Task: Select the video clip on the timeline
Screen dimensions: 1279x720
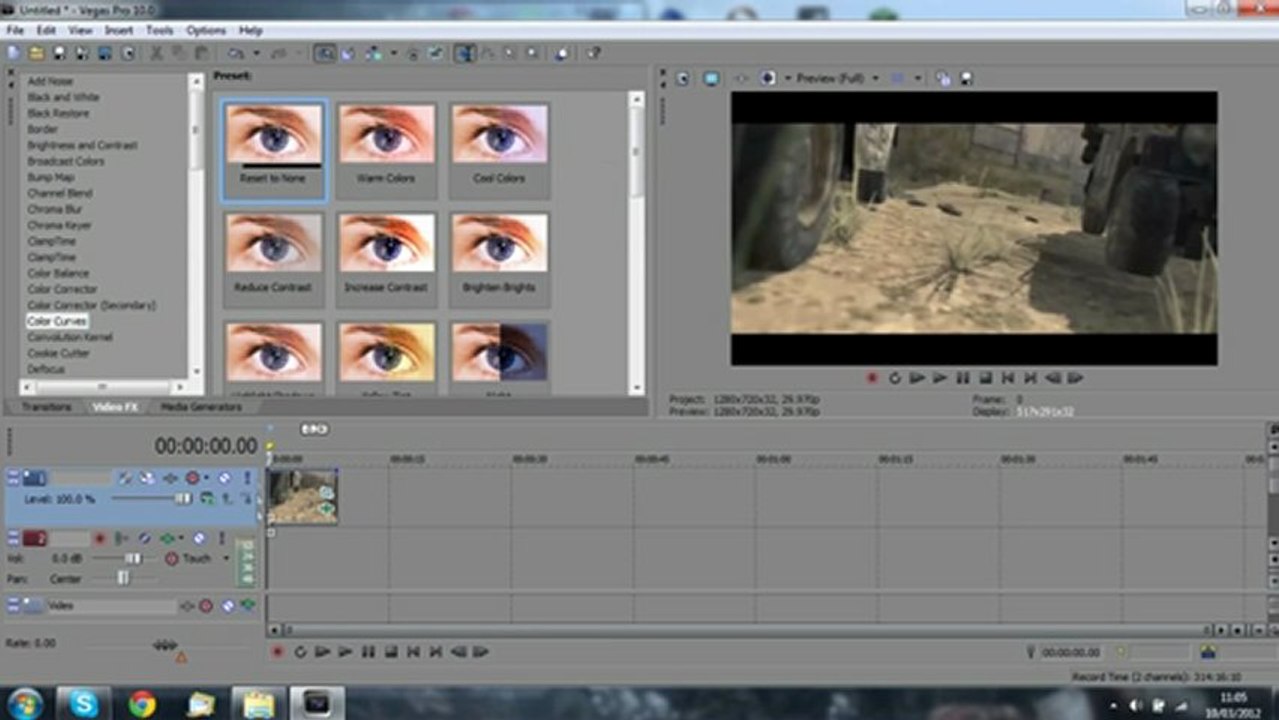Action: (302, 497)
